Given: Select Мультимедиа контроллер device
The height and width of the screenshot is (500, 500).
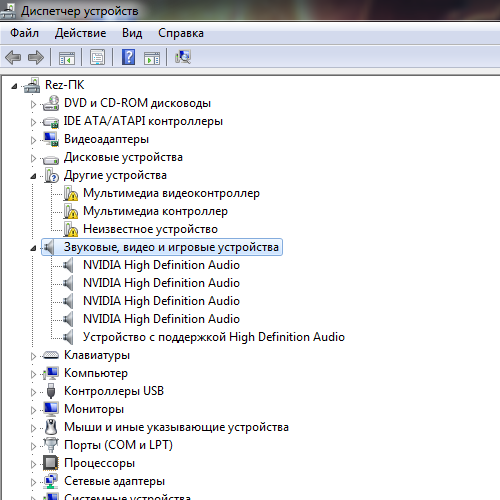Looking at the screenshot, I should tap(155, 211).
